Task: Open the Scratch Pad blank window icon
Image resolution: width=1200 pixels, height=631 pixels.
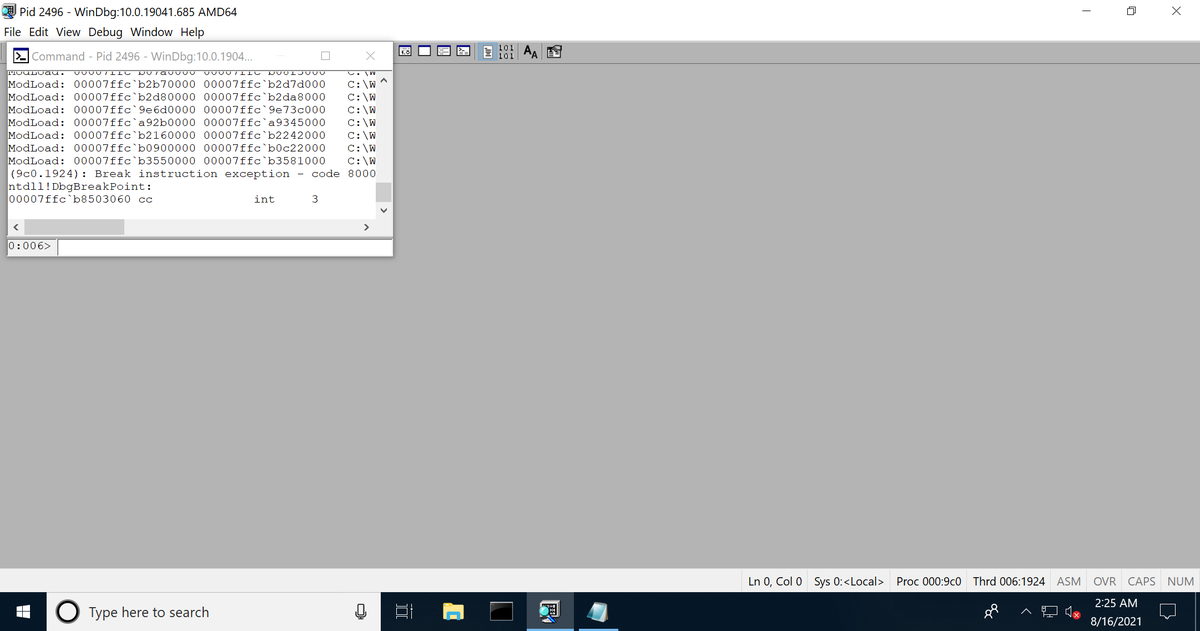Action: click(x=424, y=51)
